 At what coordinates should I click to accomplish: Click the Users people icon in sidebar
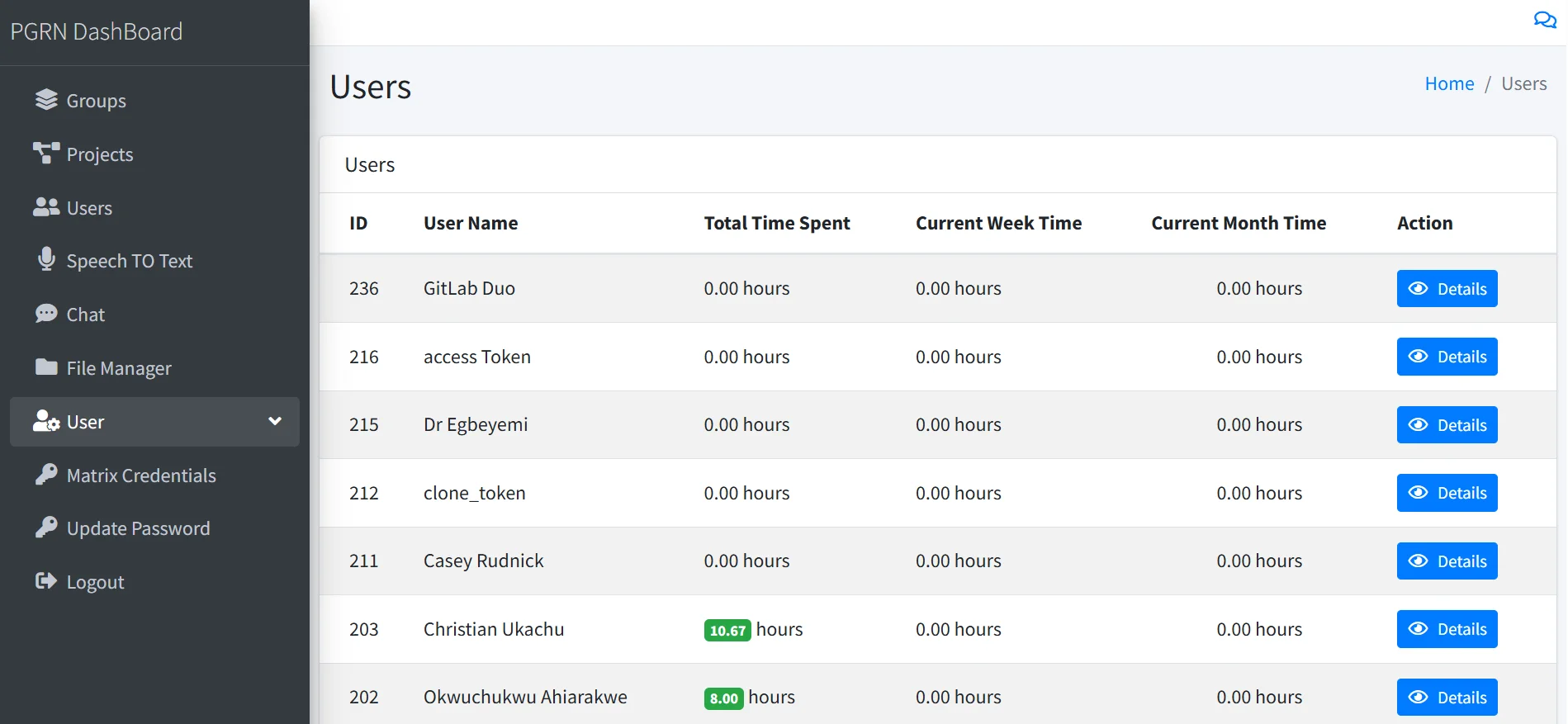coord(46,207)
